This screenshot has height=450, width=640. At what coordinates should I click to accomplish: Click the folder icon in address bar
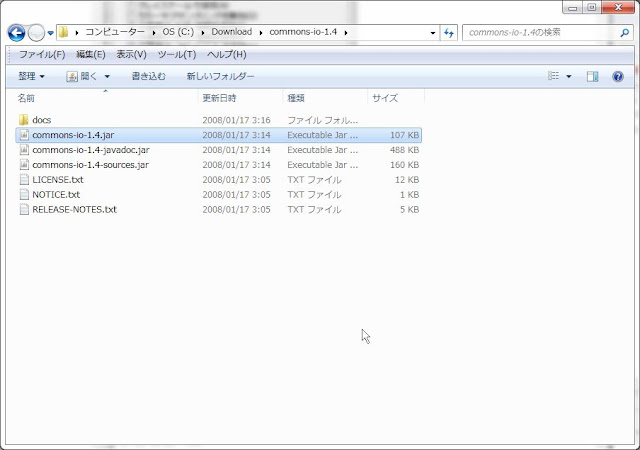tap(63, 32)
